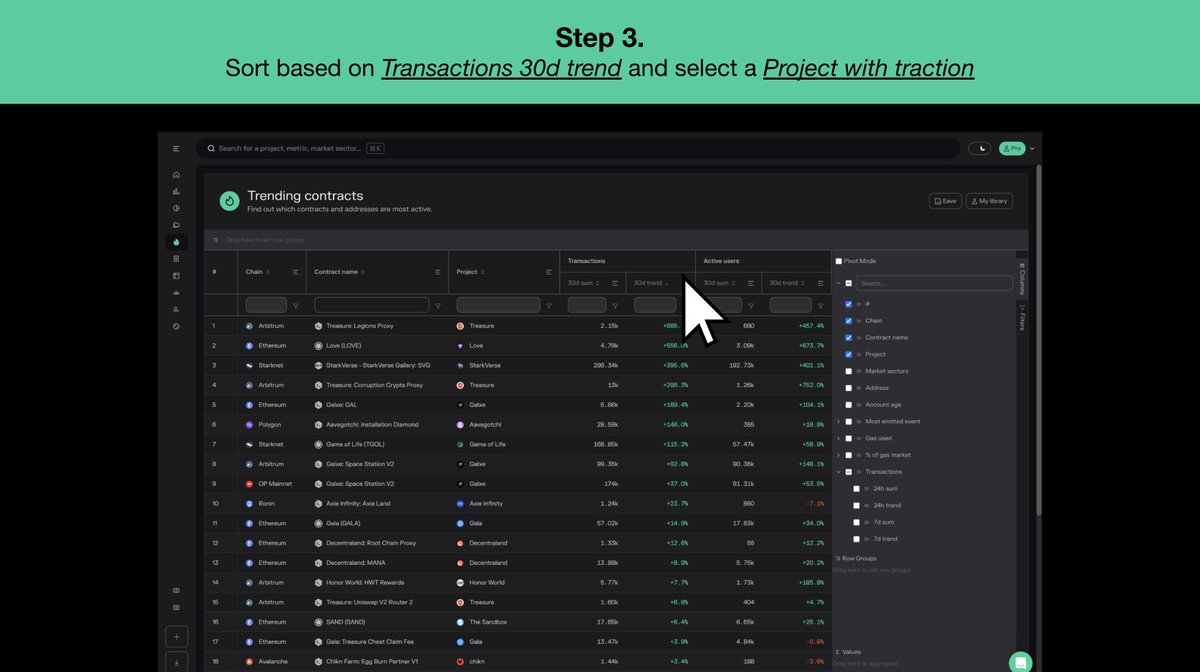
Task: Select the Treasure: Legions Proxy row
Action: point(517,326)
